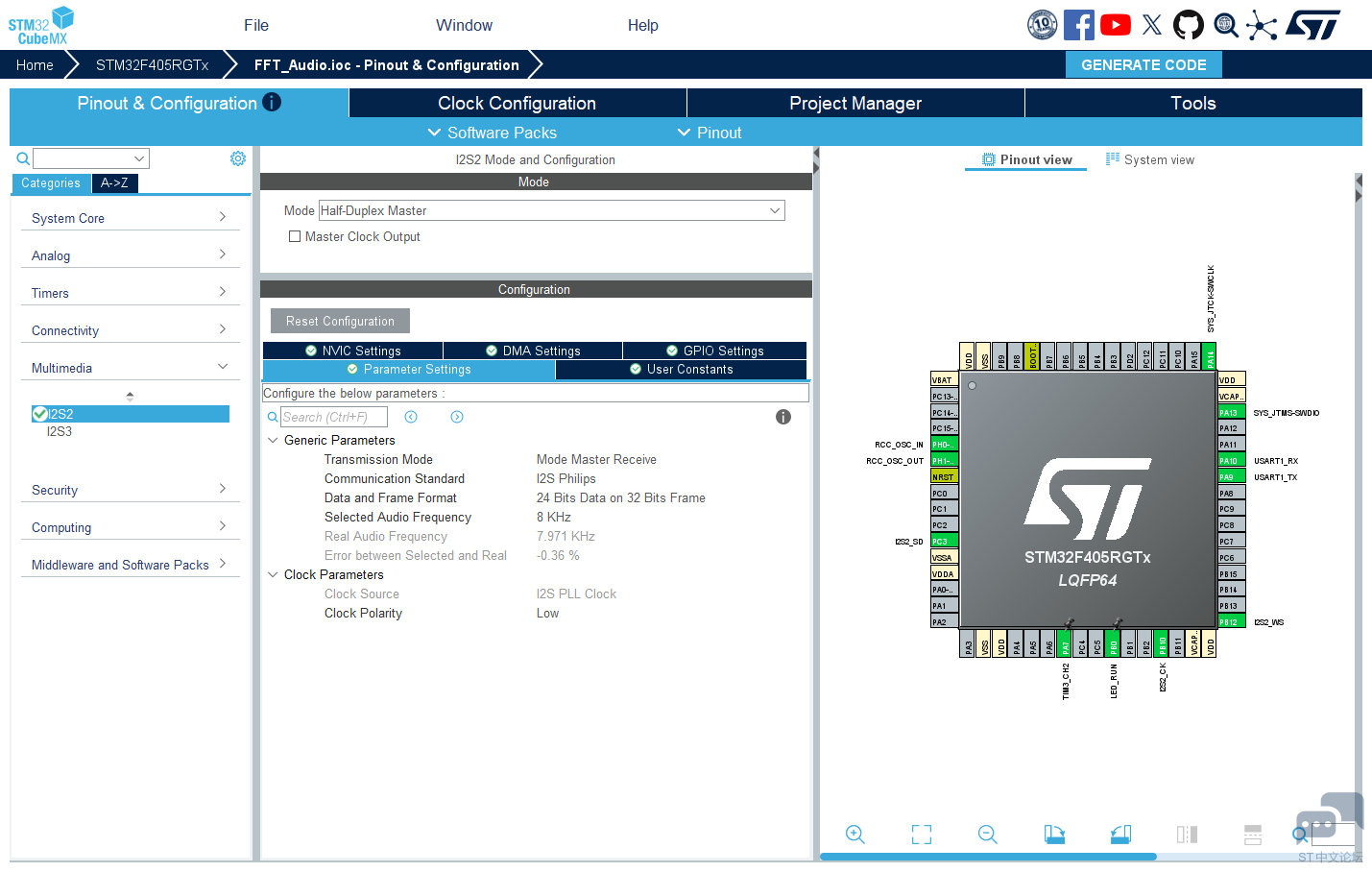Show parameter description info icon
This screenshot has width=1372, height=872.
click(783, 417)
